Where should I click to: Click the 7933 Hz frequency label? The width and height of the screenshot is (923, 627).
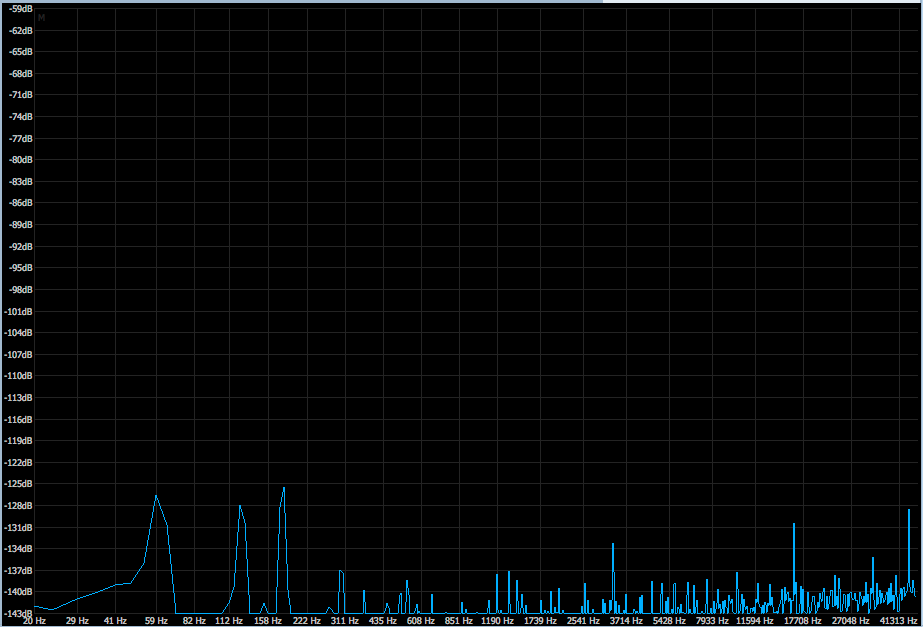[712, 621]
